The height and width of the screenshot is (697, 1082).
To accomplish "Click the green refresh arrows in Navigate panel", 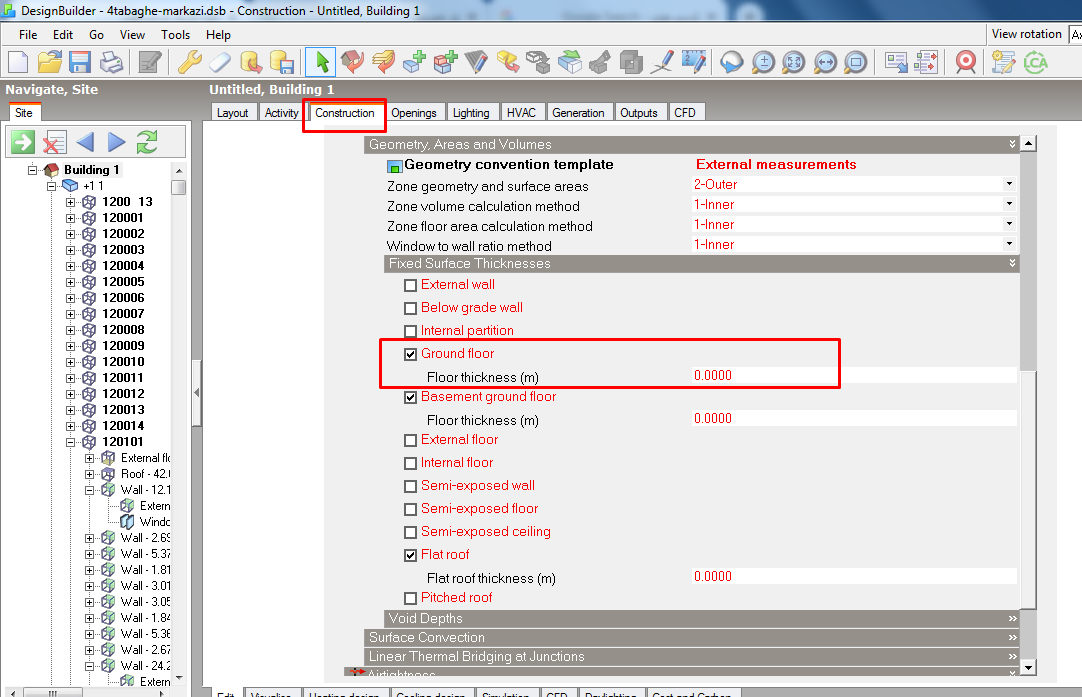I will 147,142.
